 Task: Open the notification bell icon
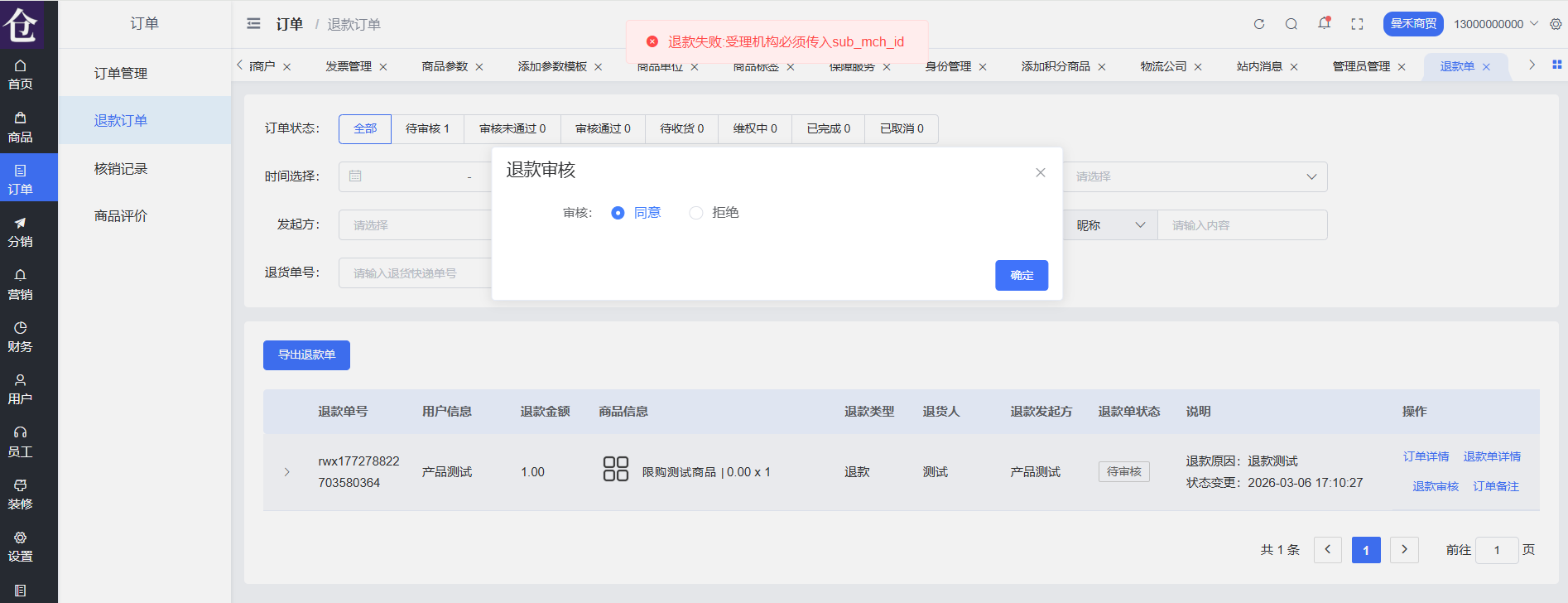pyautogui.click(x=1324, y=24)
